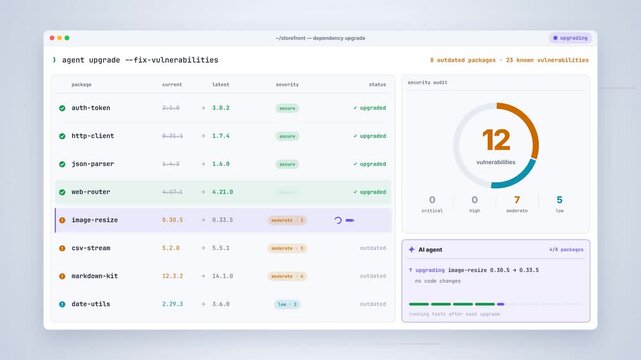Click the critical count 0
The height and width of the screenshot is (360, 641).
(x=432, y=200)
